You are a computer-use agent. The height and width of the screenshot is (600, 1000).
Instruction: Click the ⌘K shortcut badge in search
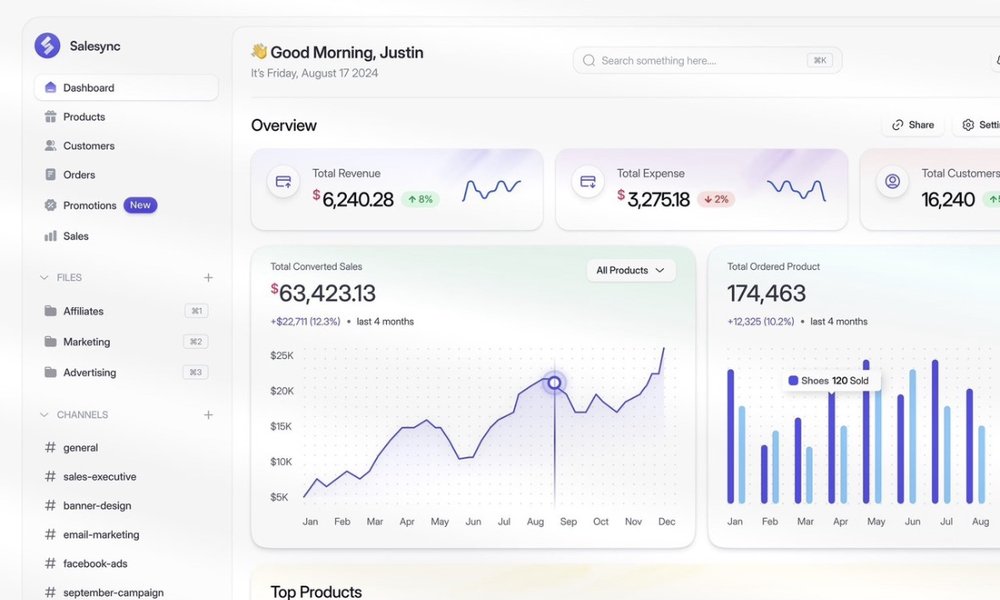point(820,60)
